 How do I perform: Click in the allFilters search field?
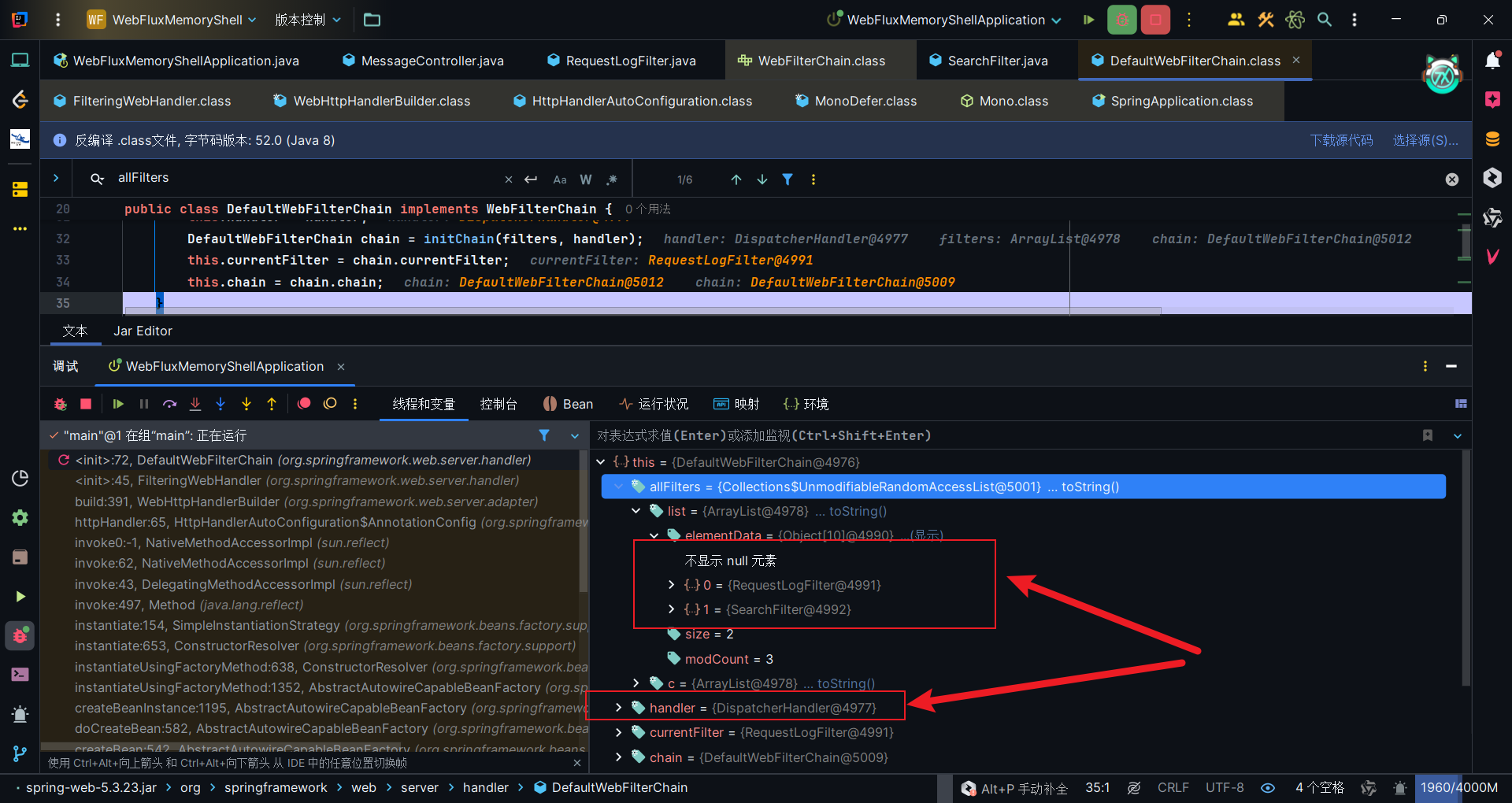click(x=307, y=178)
